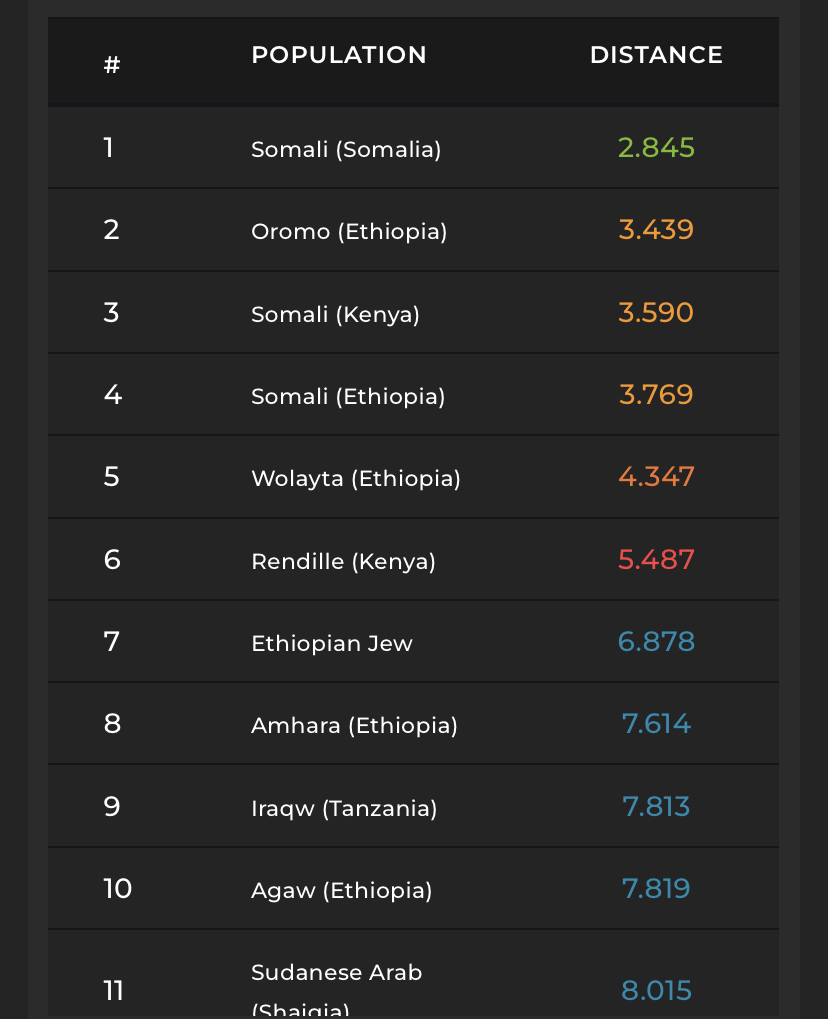This screenshot has height=1019, width=828.
Task: Open the Iraqw (Tanzania) entry
Action: point(344,808)
